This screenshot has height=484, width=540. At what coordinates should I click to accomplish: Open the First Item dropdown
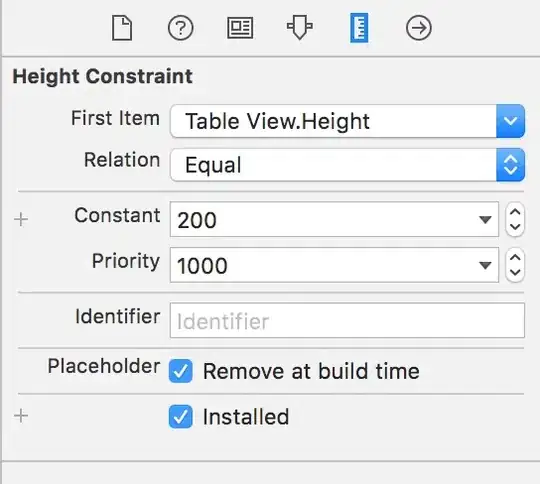(347, 121)
